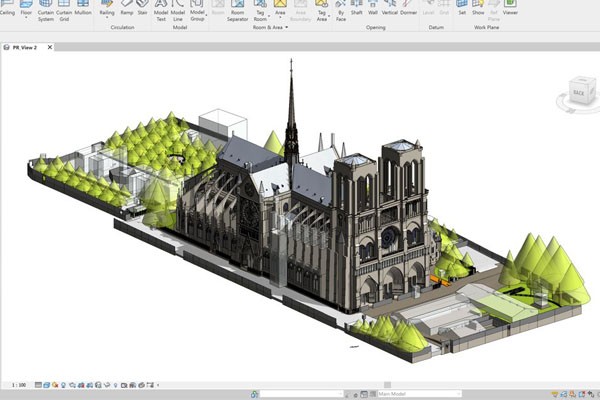
Task: Activate the Model Text tool
Action: (161, 11)
